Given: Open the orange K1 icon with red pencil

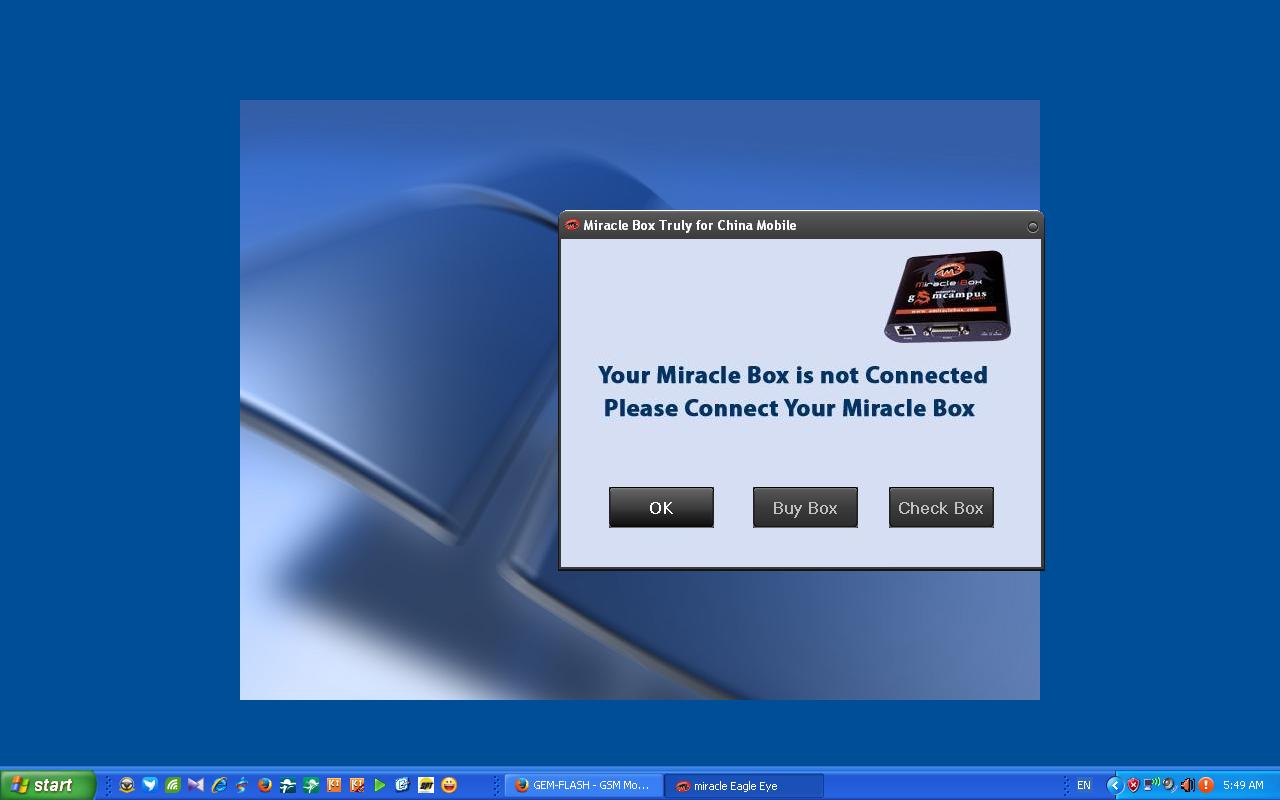Looking at the screenshot, I should coord(357,785).
